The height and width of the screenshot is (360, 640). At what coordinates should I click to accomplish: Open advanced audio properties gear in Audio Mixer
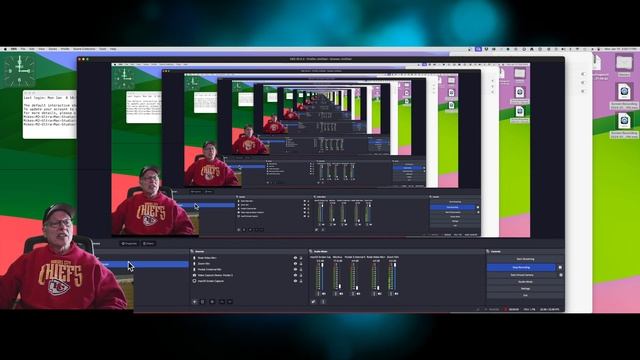pyautogui.click(x=313, y=302)
